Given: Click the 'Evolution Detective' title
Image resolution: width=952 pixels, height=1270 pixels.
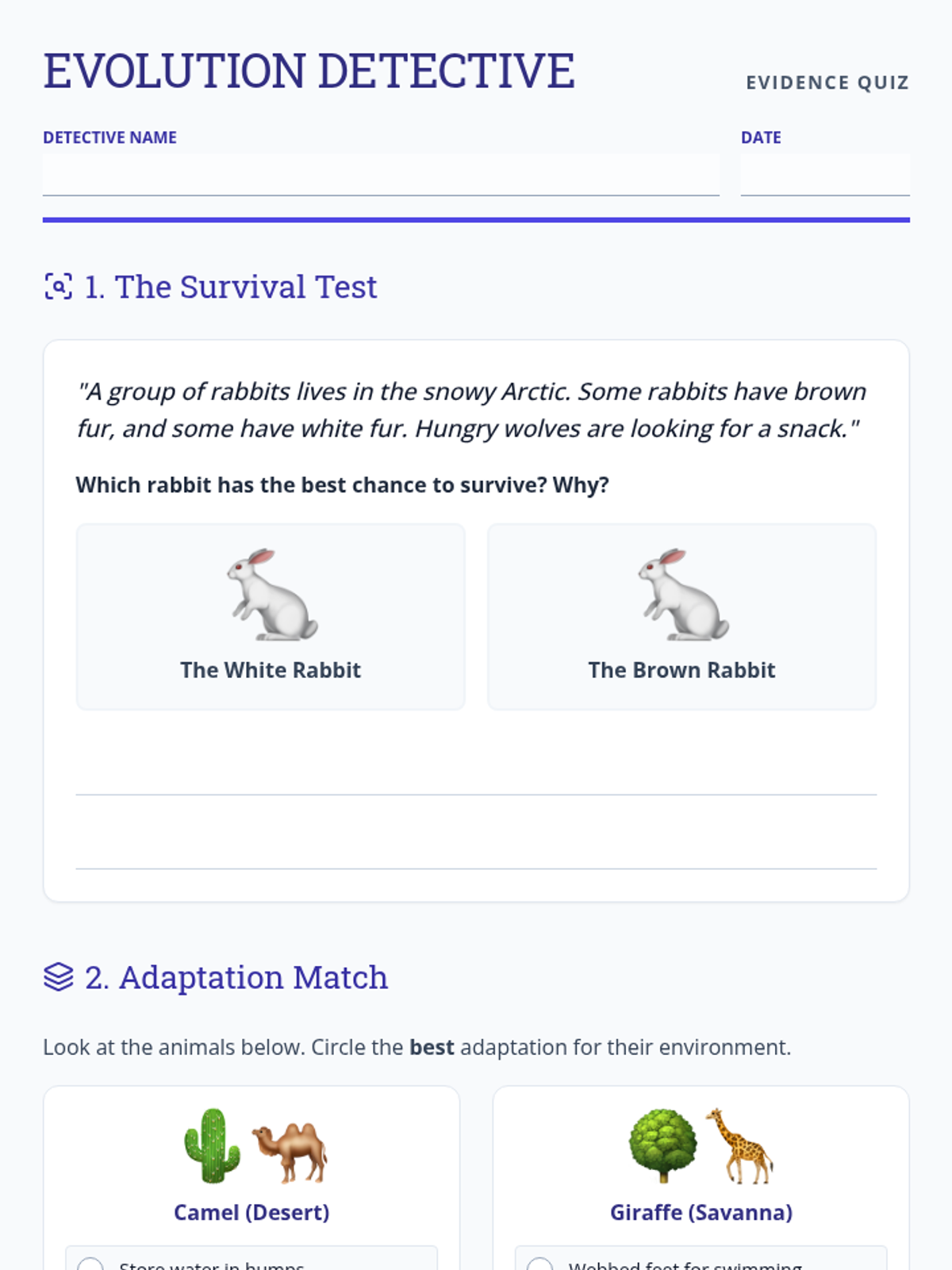Looking at the screenshot, I should tap(309, 71).
